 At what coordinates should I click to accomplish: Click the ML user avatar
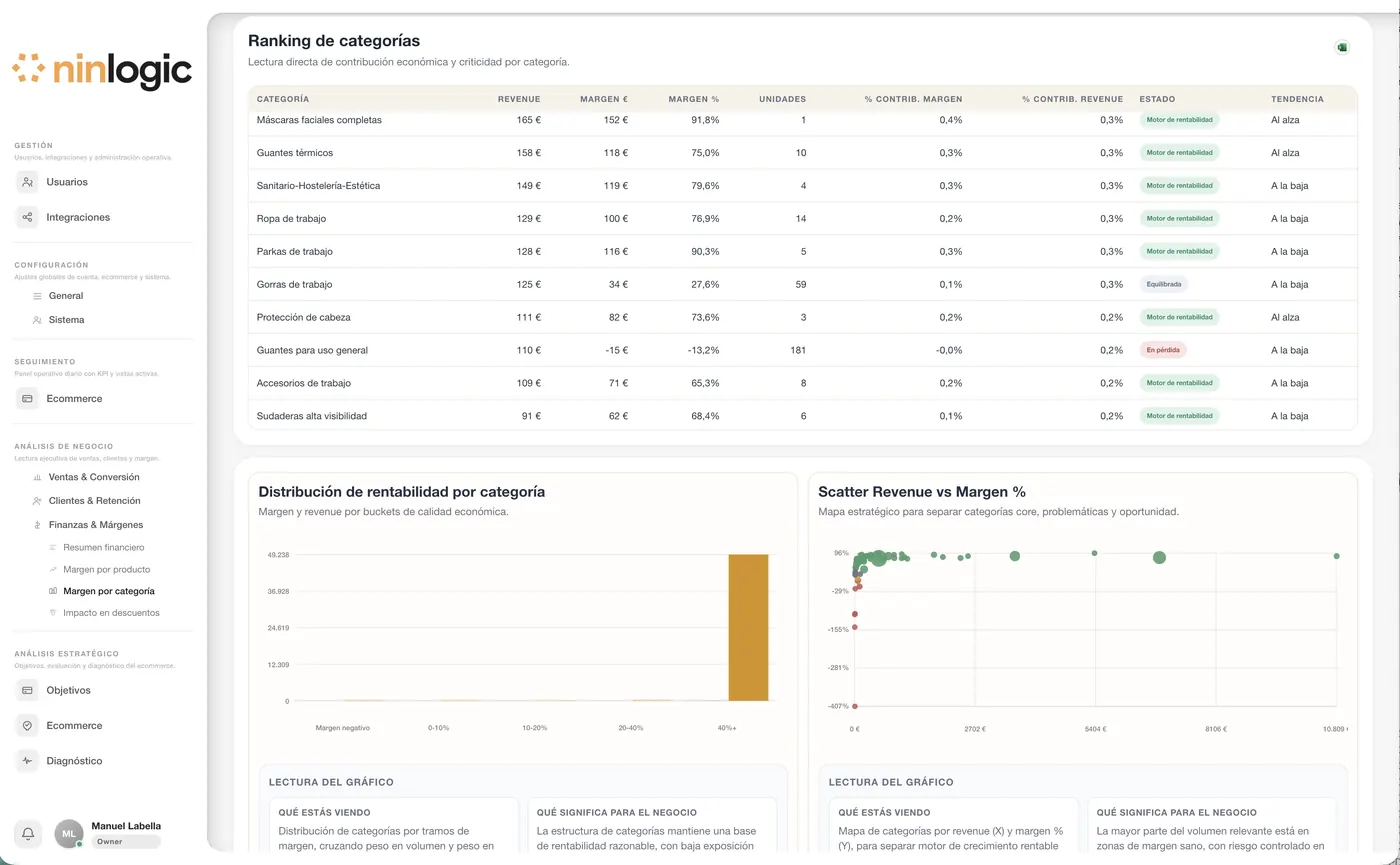pyautogui.click(x=68, y=833)
